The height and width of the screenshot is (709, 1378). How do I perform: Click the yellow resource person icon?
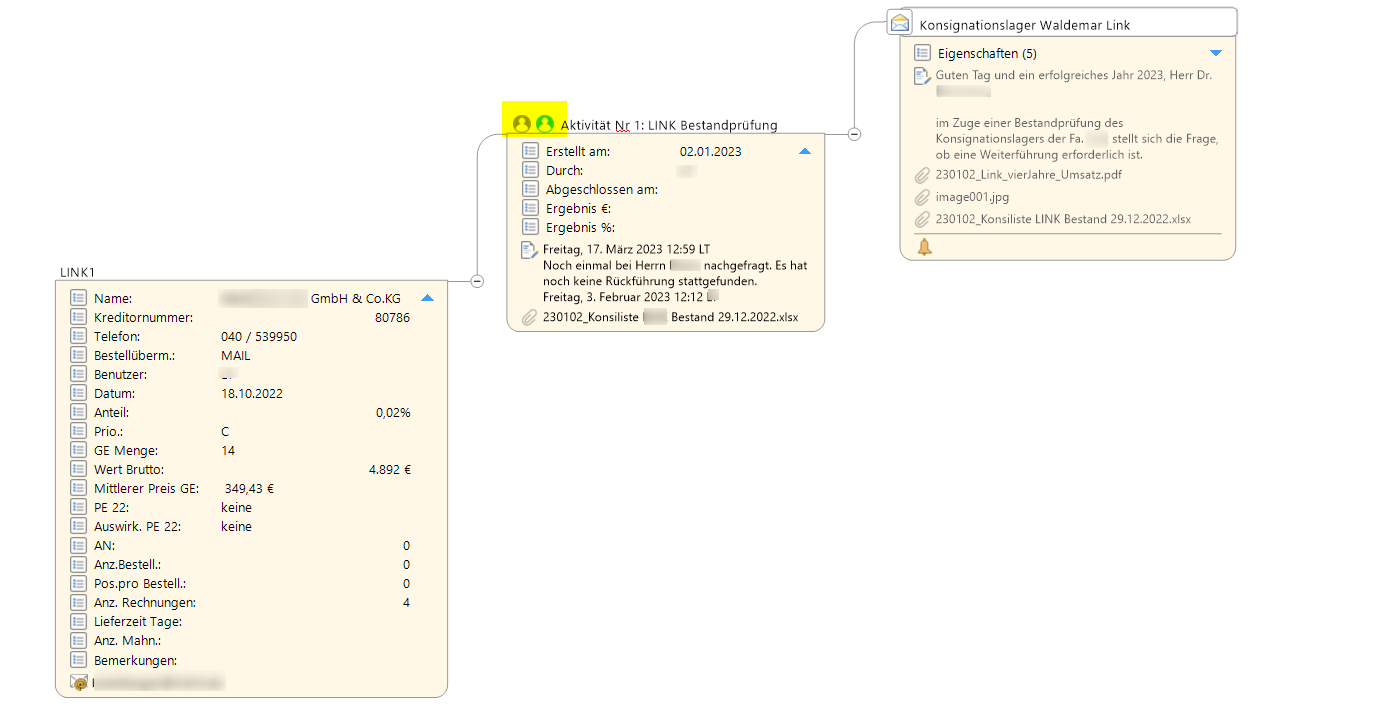(522, 124)
